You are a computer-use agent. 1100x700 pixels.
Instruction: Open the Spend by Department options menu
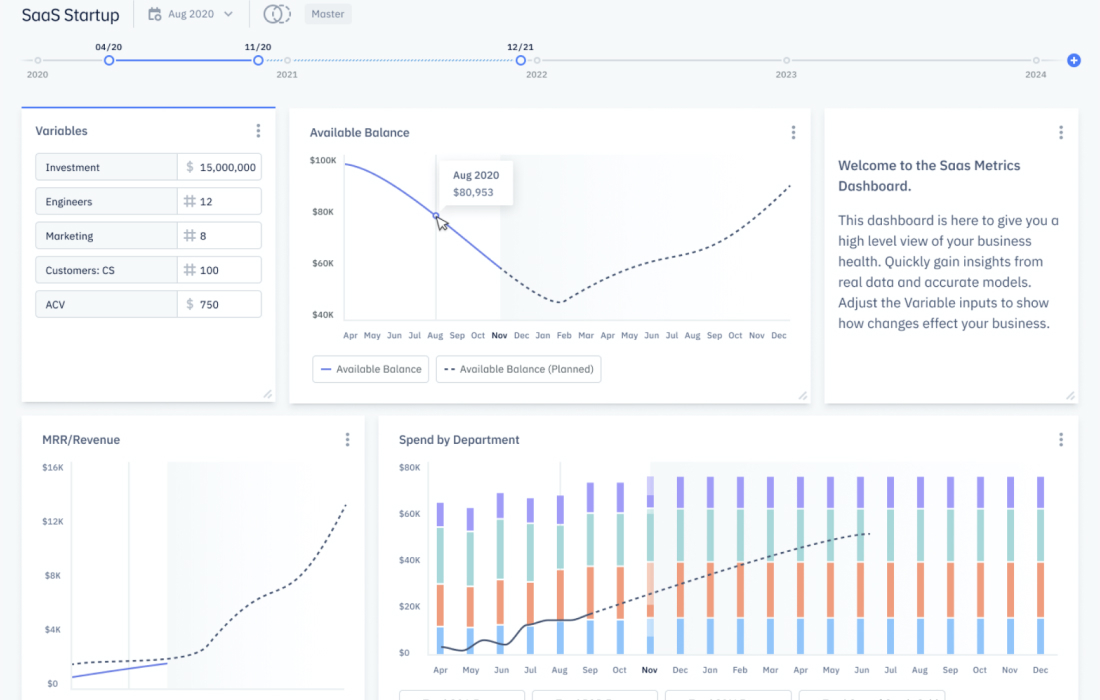pos(1060,439)
